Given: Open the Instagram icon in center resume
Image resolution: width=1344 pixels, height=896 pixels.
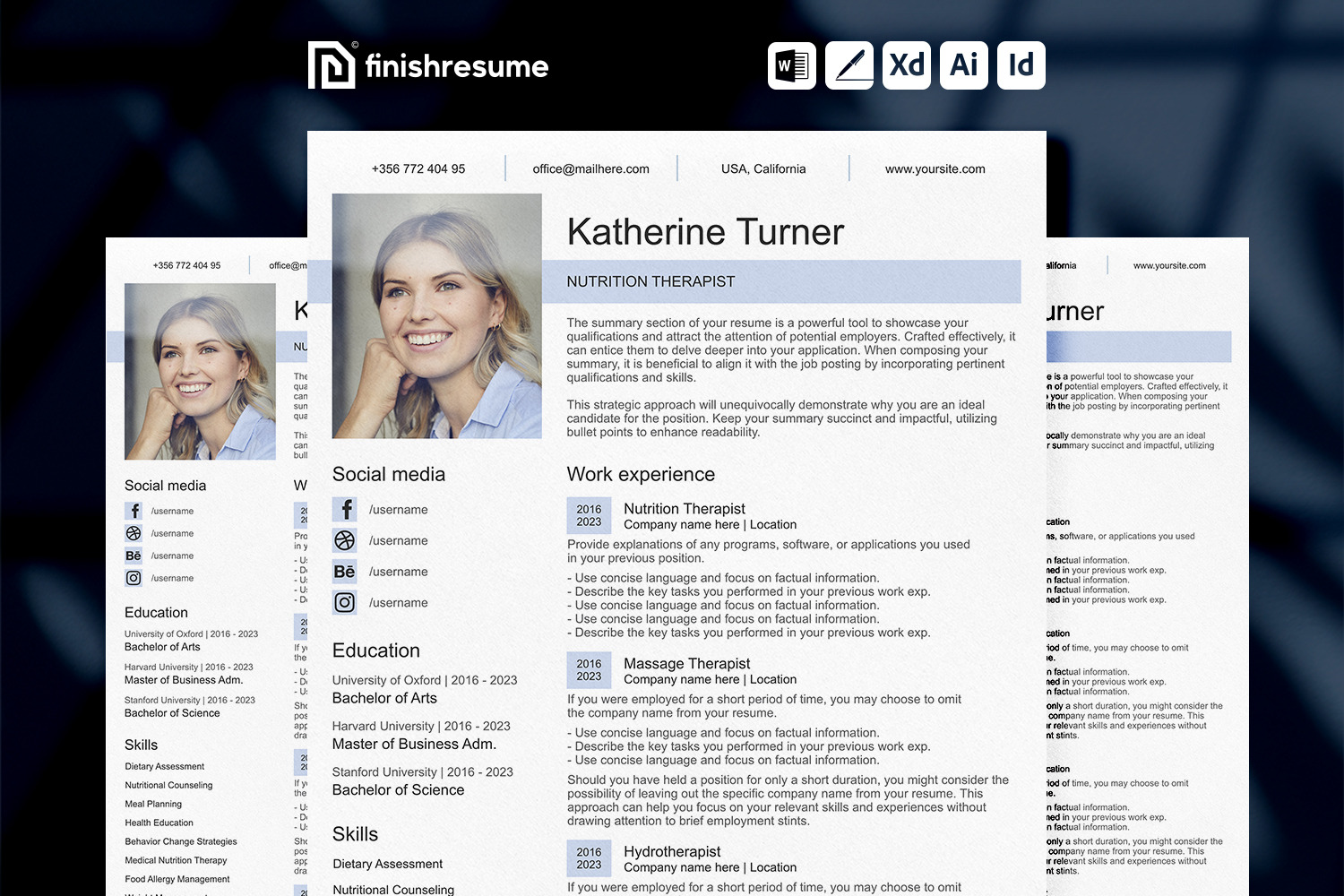Looking at the screenshot, I should tap(345, 603).
